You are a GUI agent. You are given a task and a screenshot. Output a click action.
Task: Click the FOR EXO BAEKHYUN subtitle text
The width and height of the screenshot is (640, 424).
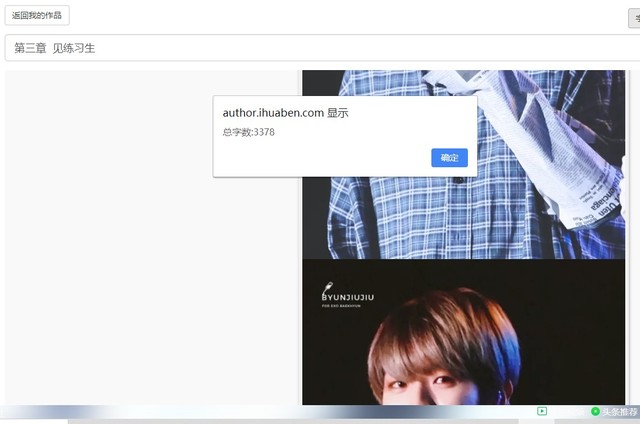pyautogui.click(x=343, y=307)
